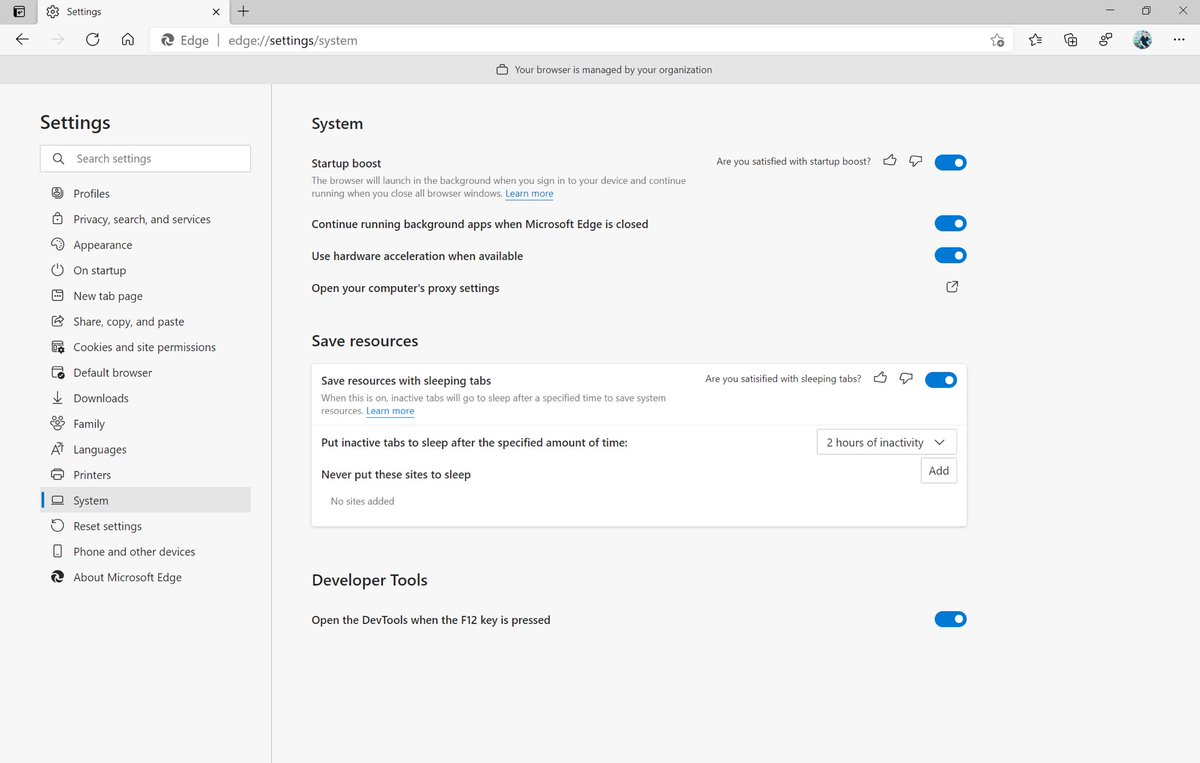Click the Downloads icon in the settings sidebar

pos(58,398)
